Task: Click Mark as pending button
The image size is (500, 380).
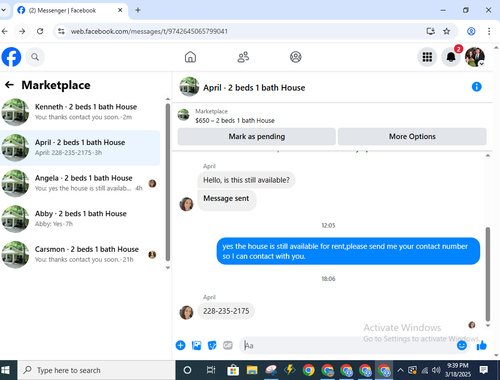Action: click(x=256, y=137)
